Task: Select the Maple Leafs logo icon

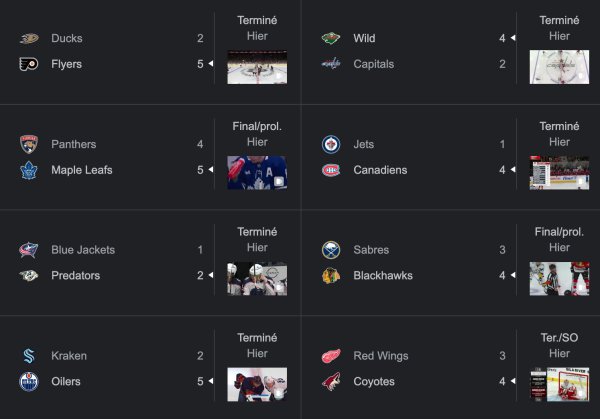Action: (x=28, y=170)
